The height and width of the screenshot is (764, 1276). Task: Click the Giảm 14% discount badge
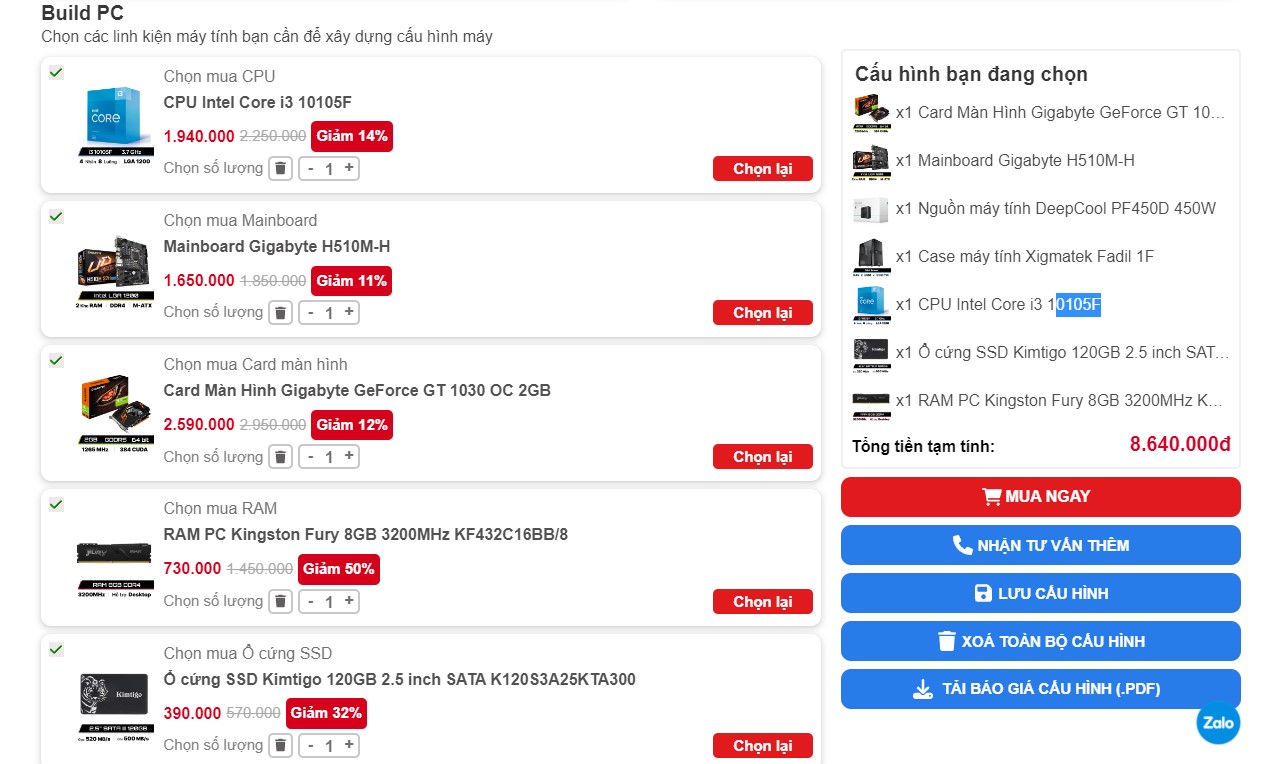pyautogui.click(x=352, y=136)
